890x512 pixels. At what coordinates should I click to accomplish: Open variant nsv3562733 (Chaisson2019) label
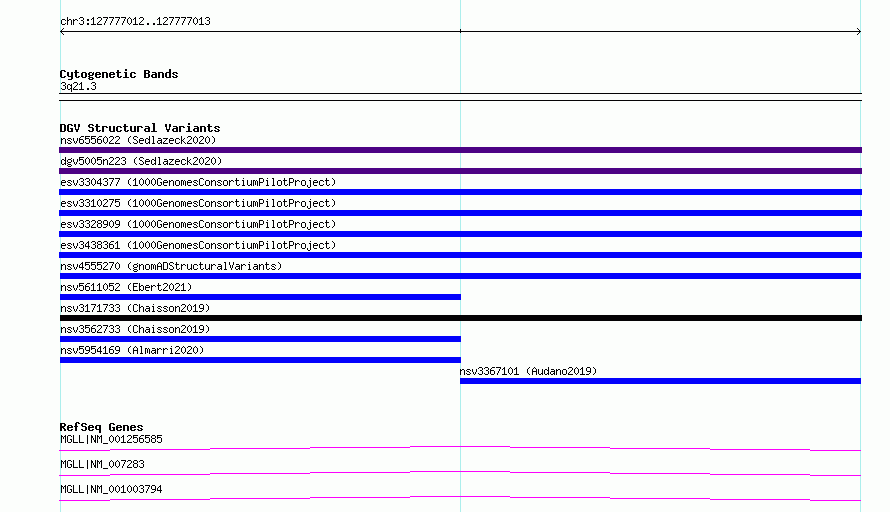point(135,329)
